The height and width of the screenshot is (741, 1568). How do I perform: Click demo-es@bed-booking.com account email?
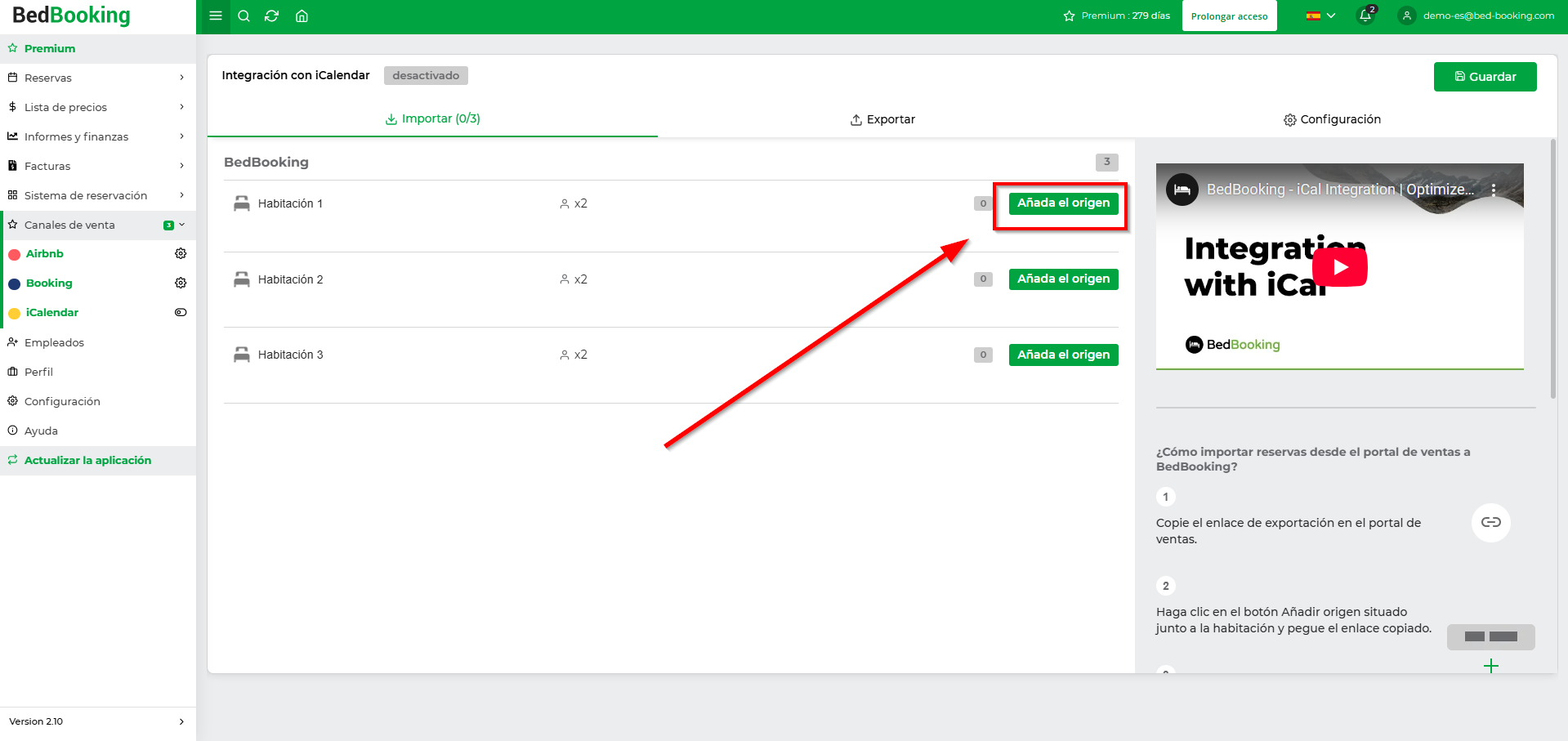coord(1488,16)
